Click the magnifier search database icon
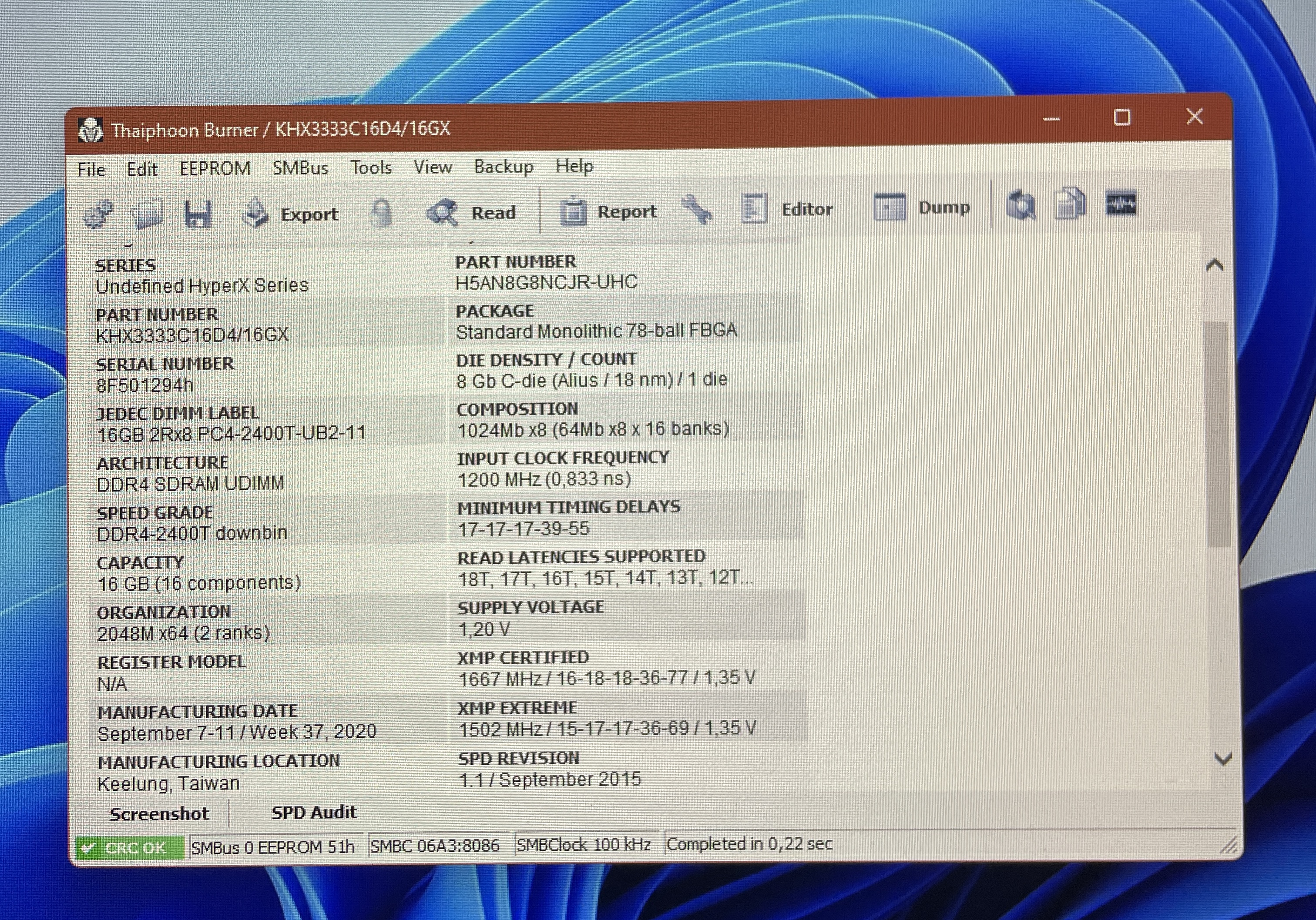The width and height of the screenshot is (1316, 920). tap(1021, 205)
